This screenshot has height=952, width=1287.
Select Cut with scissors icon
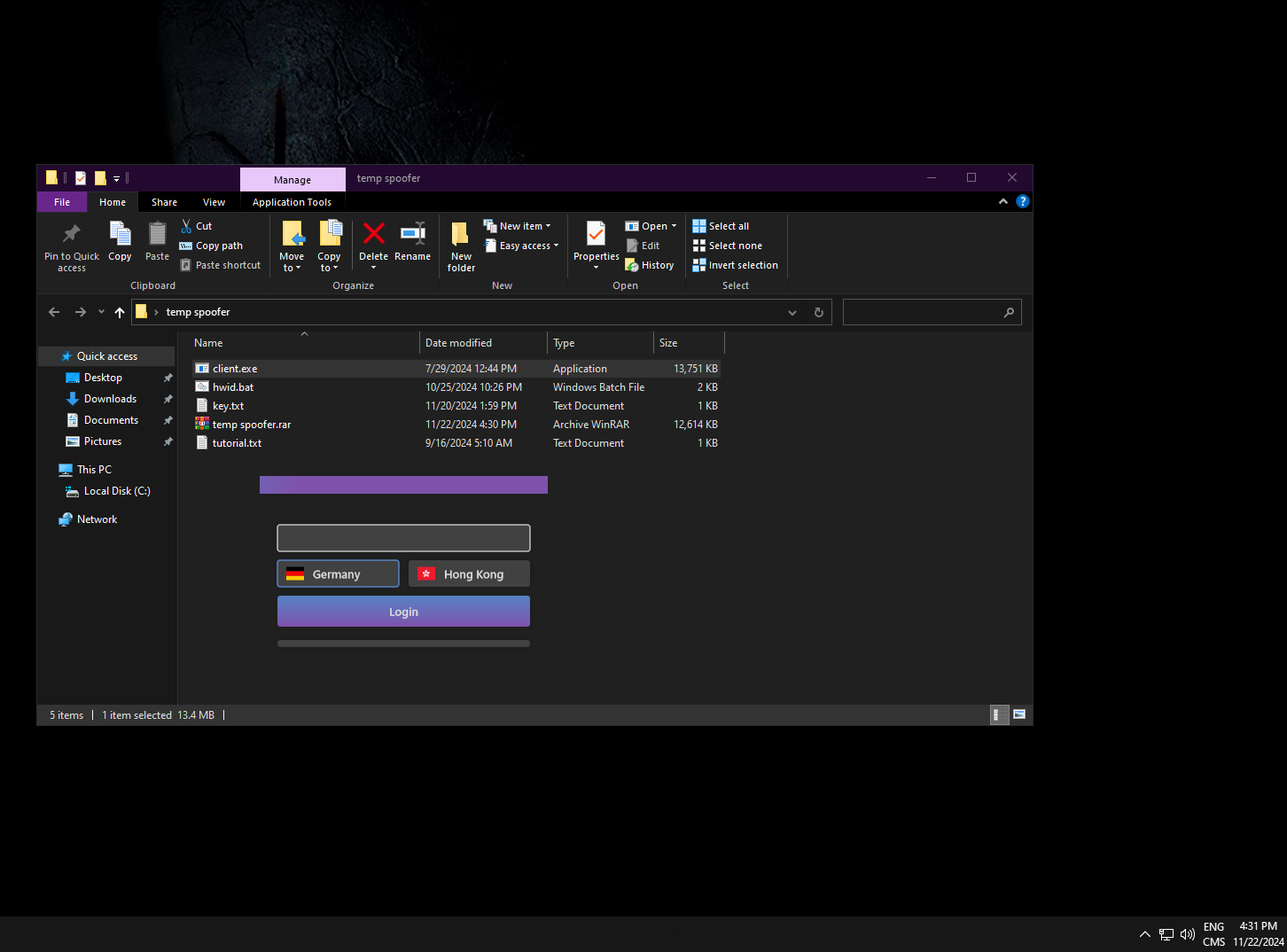[x=197, y=226]
